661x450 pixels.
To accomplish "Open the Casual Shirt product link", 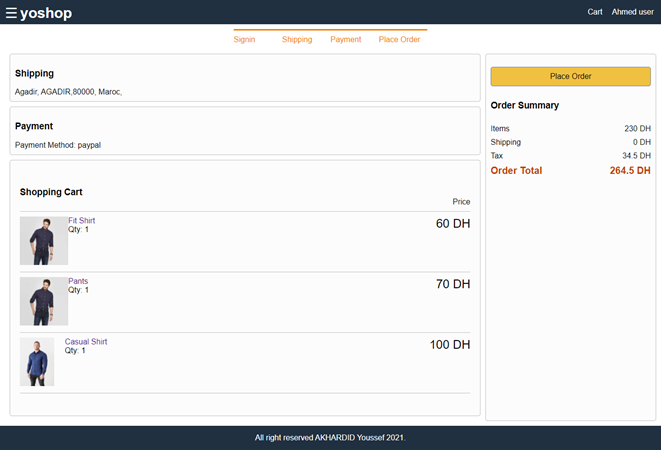I will point(86,342).
